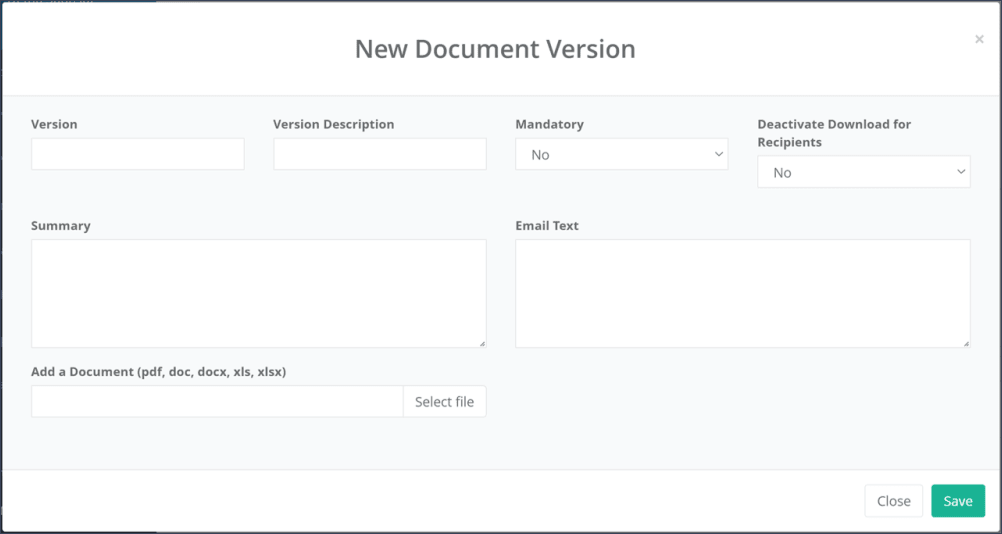
Task: Save the new document version
Action: point(957,501)
